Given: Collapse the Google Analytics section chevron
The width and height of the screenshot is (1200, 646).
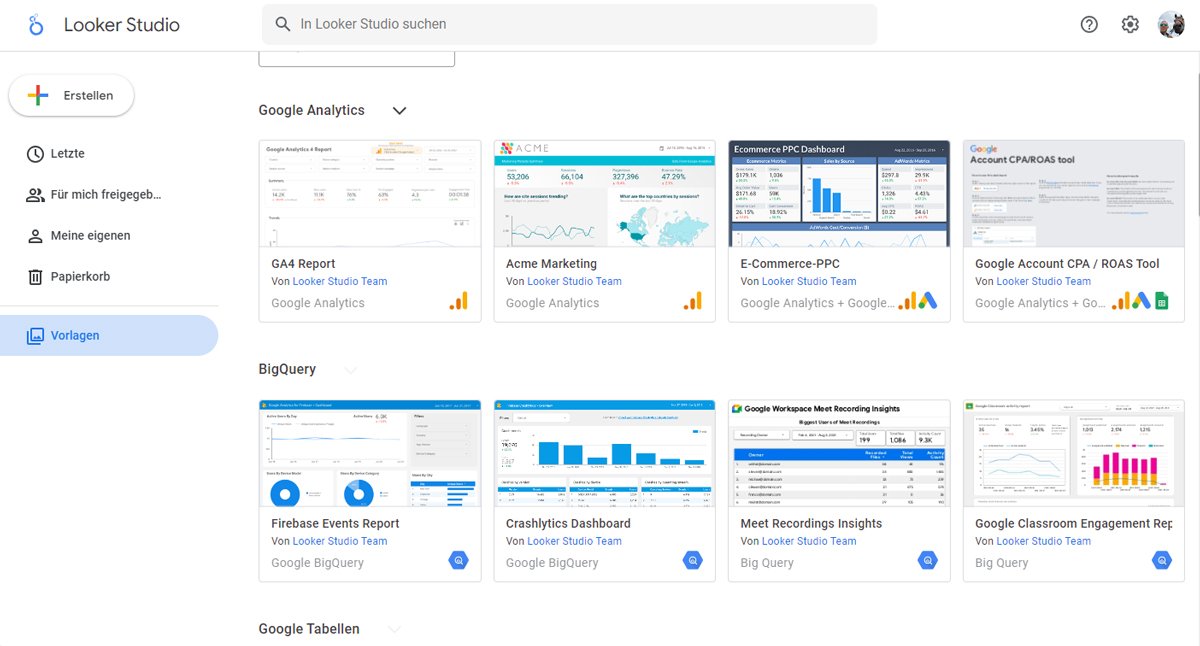Looking at the screenshot, I should (399, 111).
